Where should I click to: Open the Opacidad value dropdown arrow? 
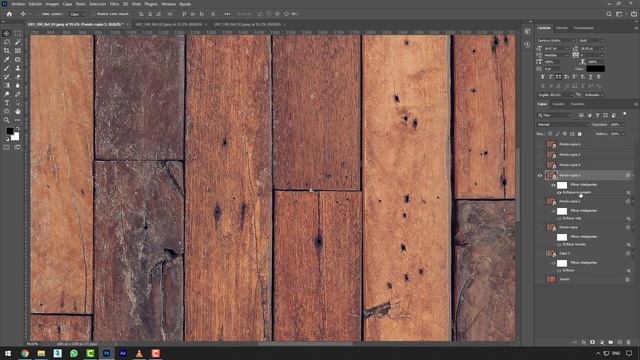[622, 124]
